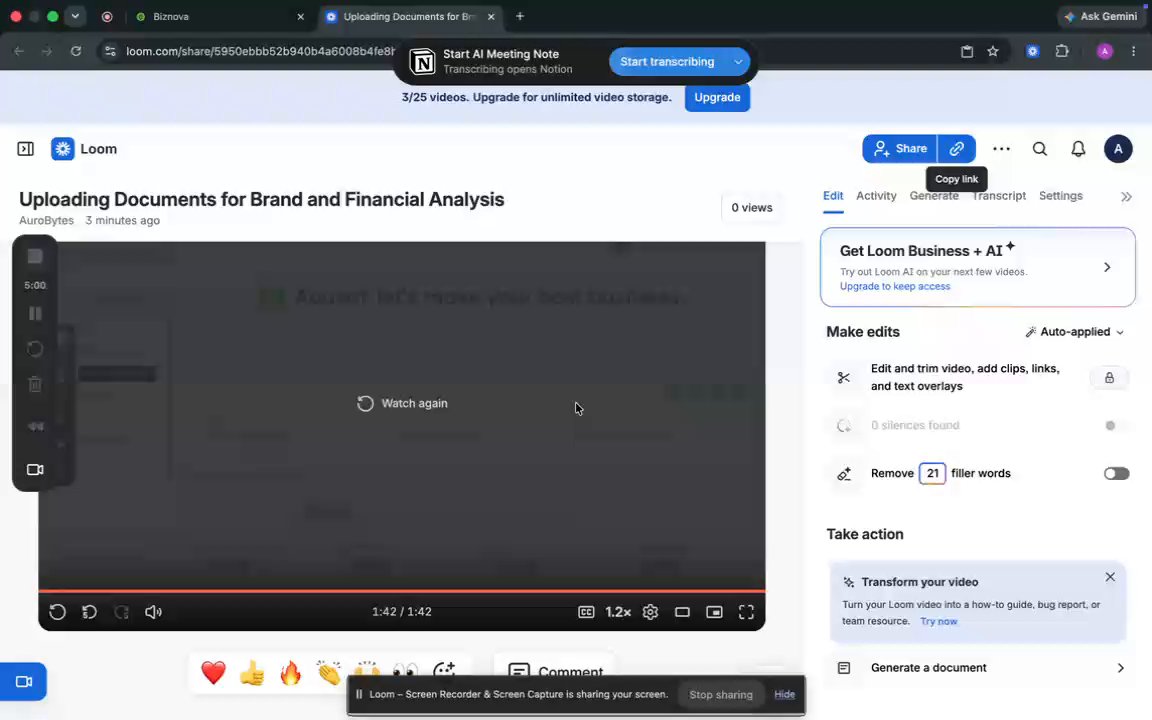Open the three-dot more options menu
1152x720 pixels.
[x=1001, y=149]
